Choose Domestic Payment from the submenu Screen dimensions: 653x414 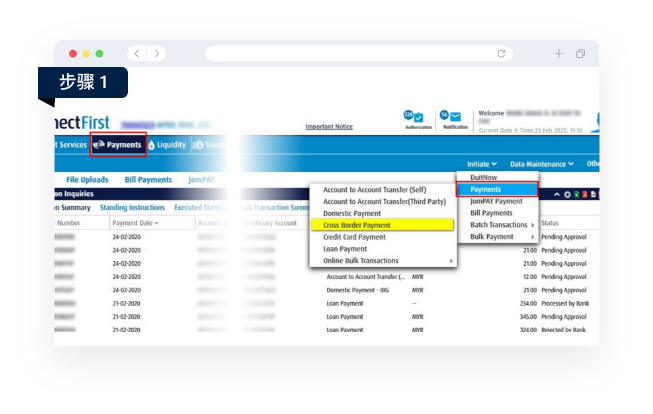pyautogui.click(x=352, y=213)
